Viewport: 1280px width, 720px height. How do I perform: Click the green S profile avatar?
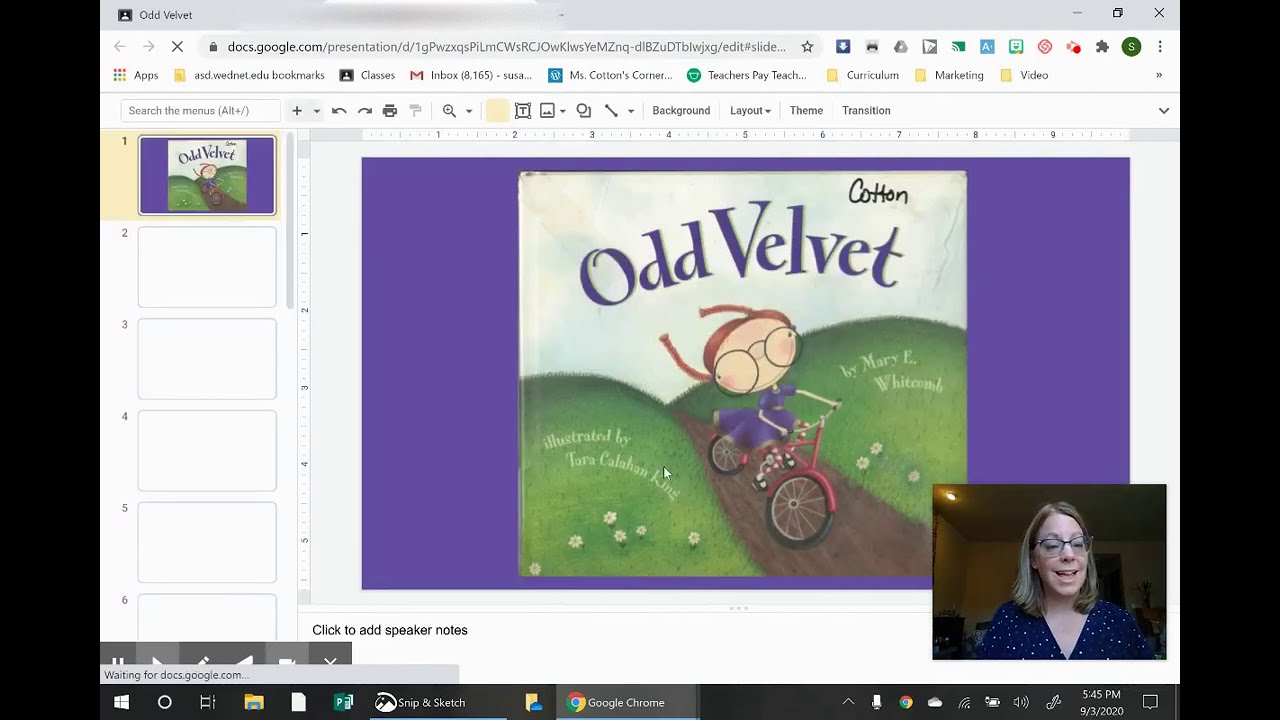[1131, 47]
